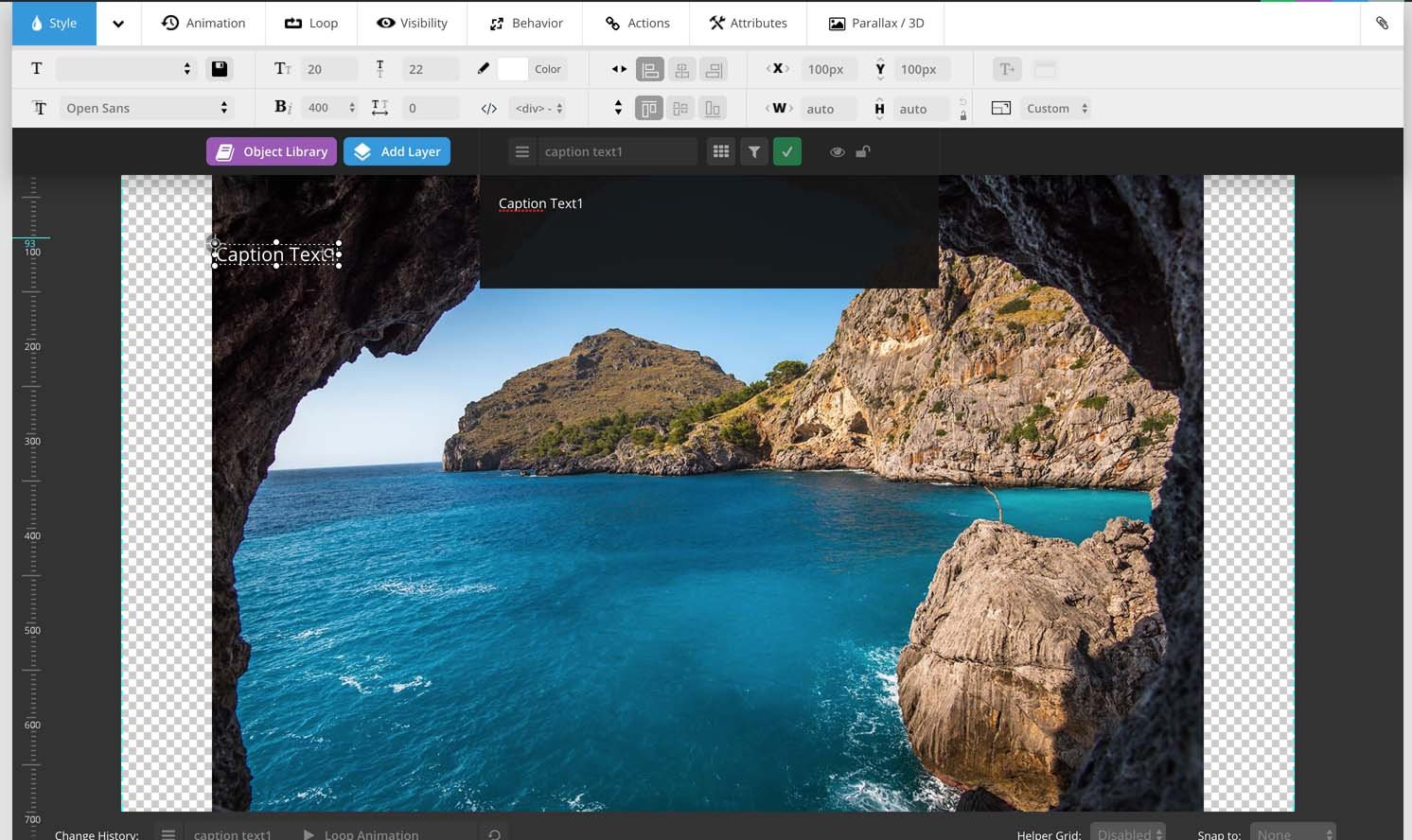Viewport: 1412px width, 840px height.
Task: Toggle layer visibility eye icon
Action: [x=838, y=151]
